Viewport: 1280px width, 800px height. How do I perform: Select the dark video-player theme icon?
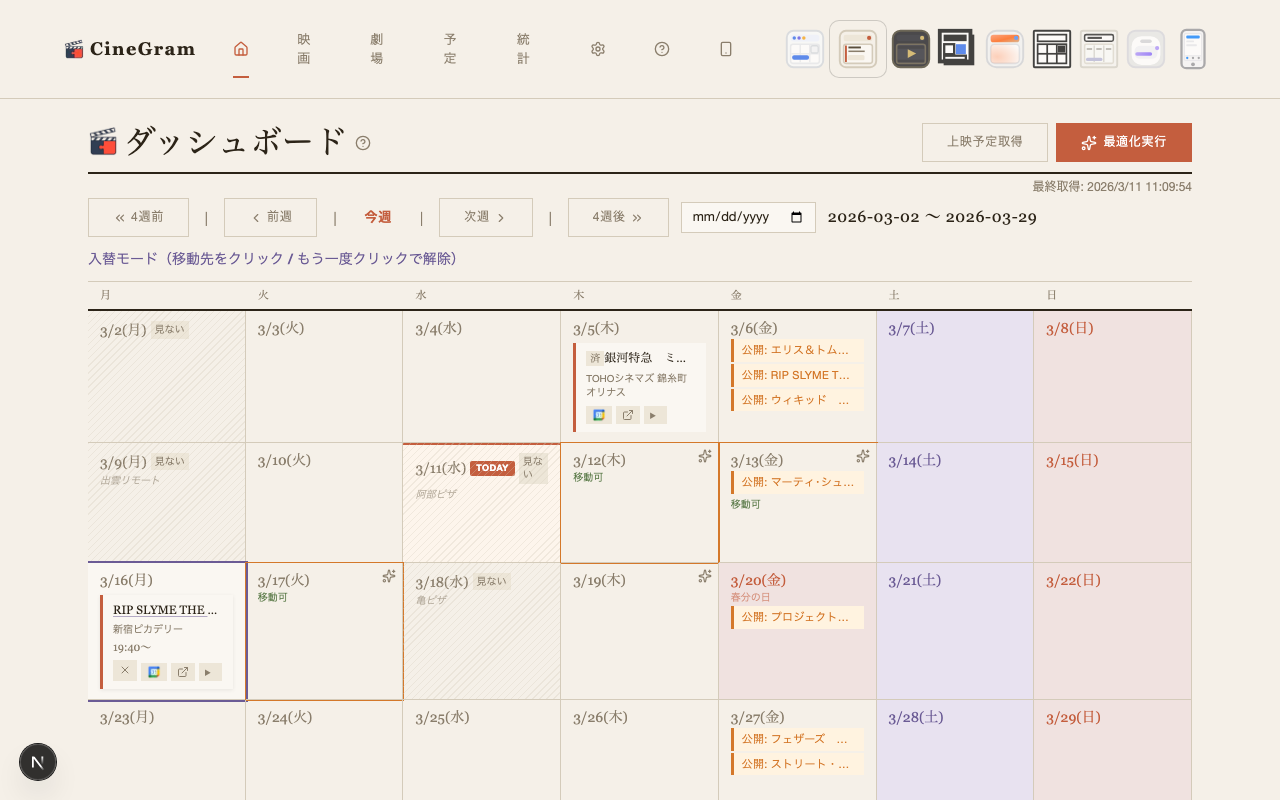pos(910,49)
